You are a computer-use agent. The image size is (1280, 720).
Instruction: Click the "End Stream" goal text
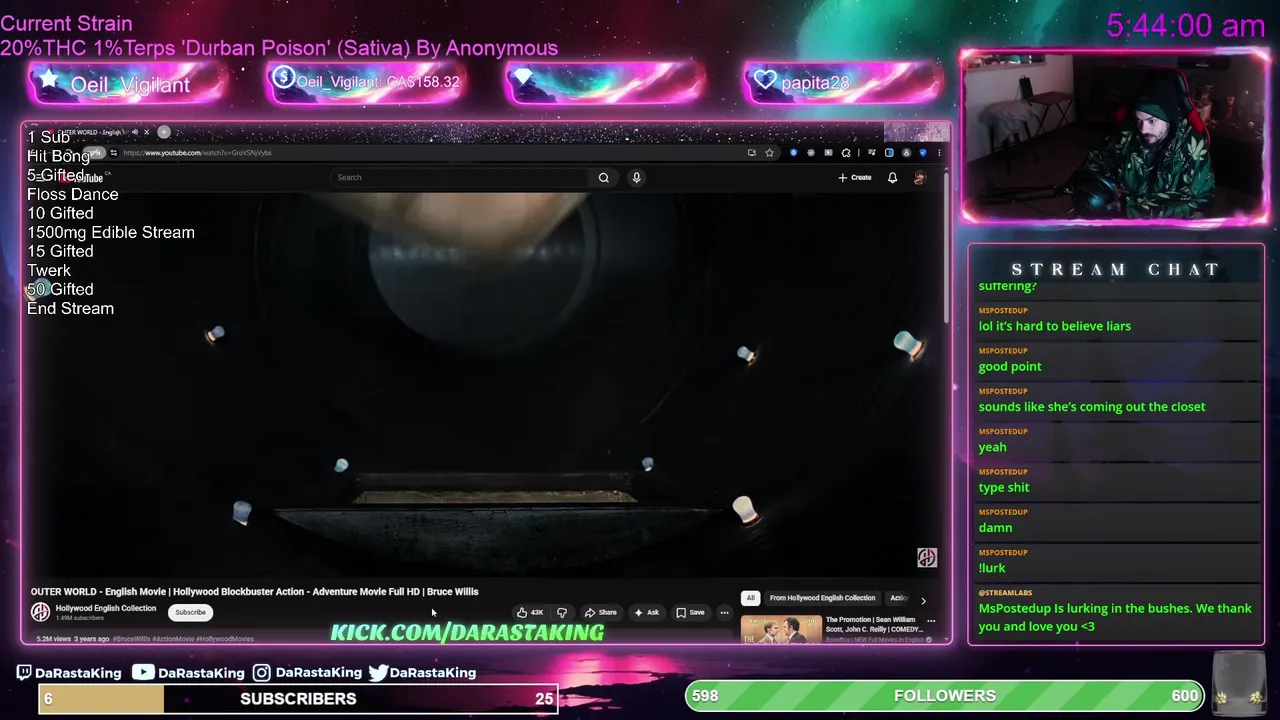tap(70, 308)
